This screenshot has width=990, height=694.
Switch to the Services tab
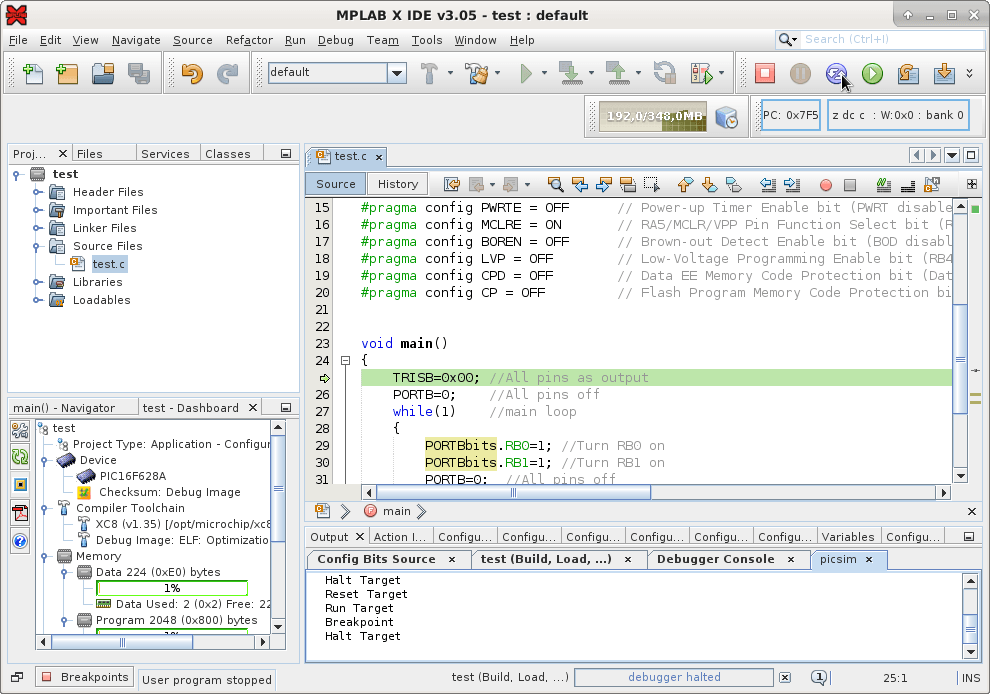click(x=165, y=154)
